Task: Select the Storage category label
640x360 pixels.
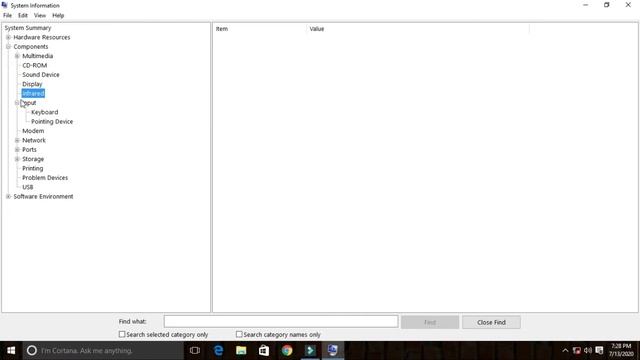Action: (33, 159)
